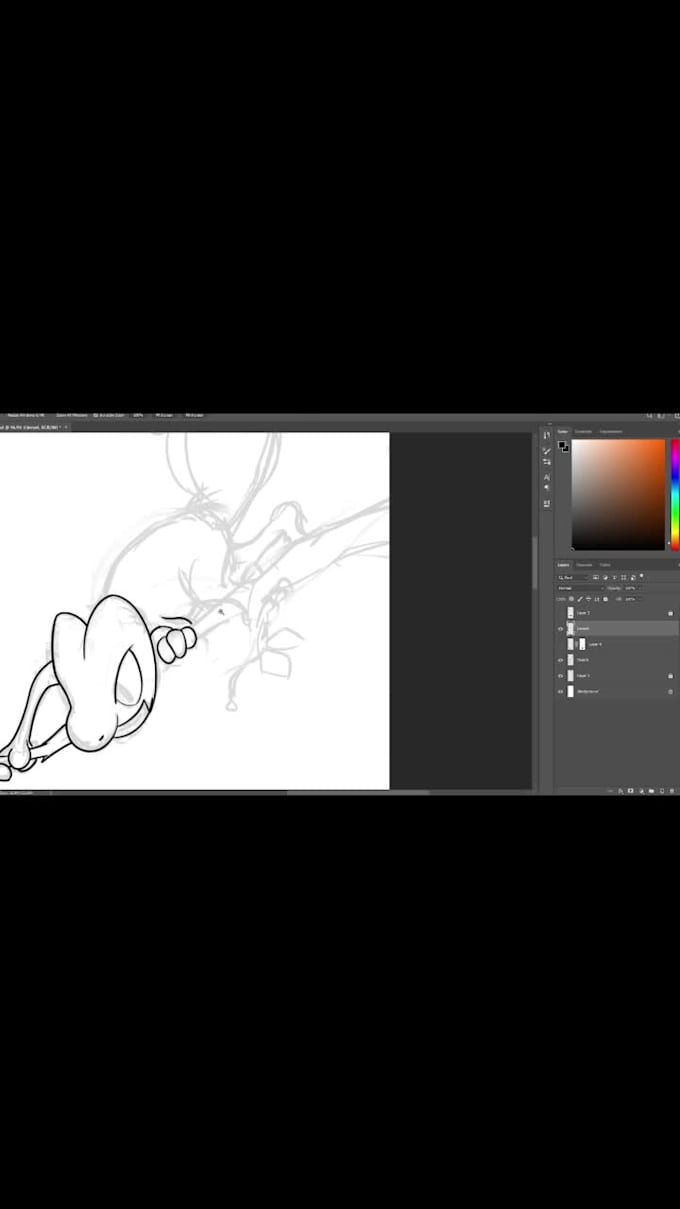Show the hidden Layer 4 layer
The image size is (680, 1209).
tap(560, 644)
